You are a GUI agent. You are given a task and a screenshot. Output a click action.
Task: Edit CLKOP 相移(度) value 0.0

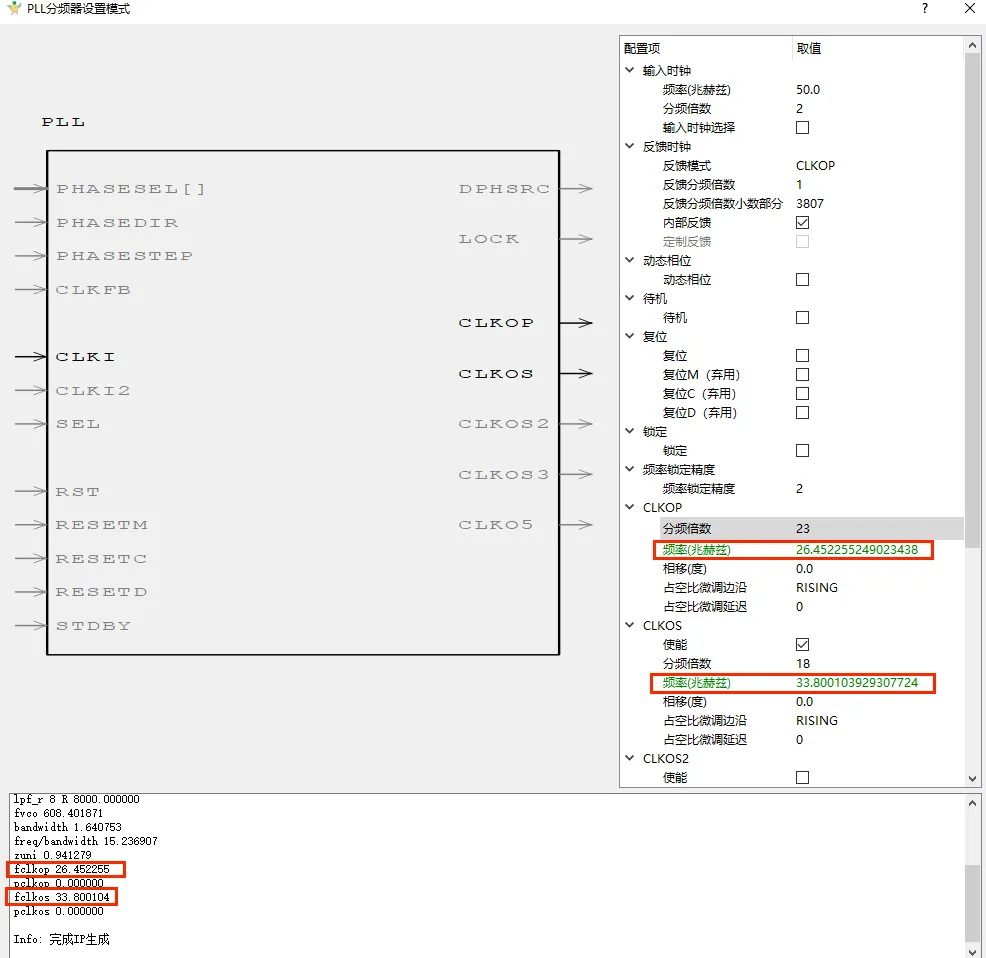[x=804, y=569]
